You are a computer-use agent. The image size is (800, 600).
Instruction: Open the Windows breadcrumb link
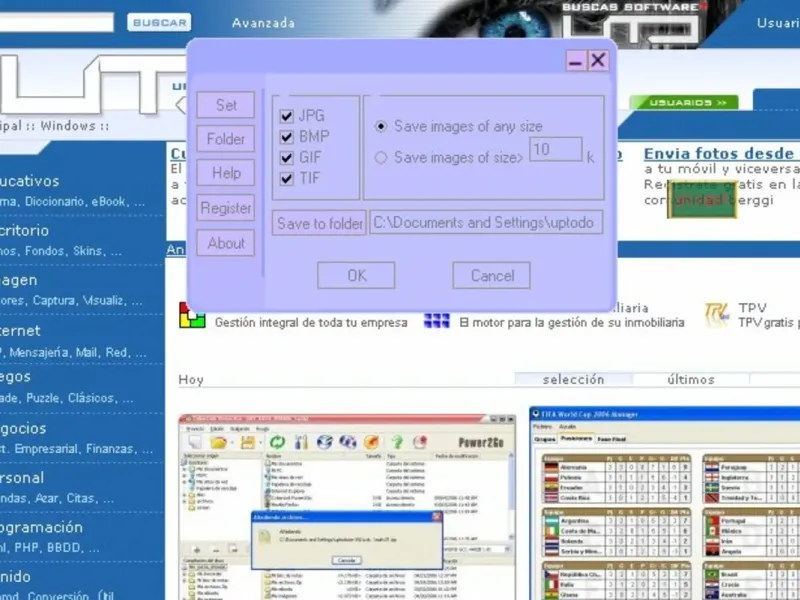click(x=68, y=126)
